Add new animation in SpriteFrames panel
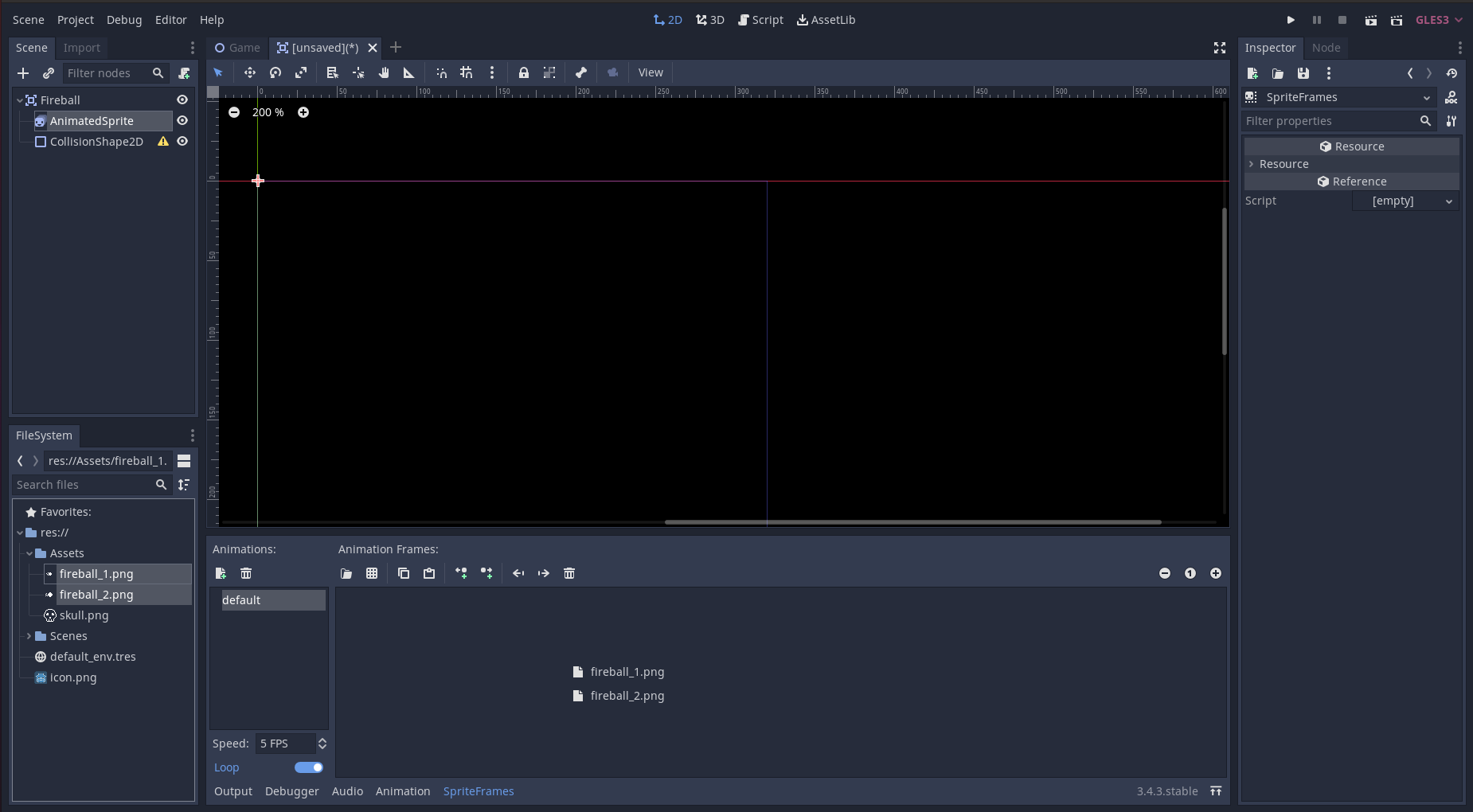Viewport: 1473px width, 812px height. click(x=221, y=573)
